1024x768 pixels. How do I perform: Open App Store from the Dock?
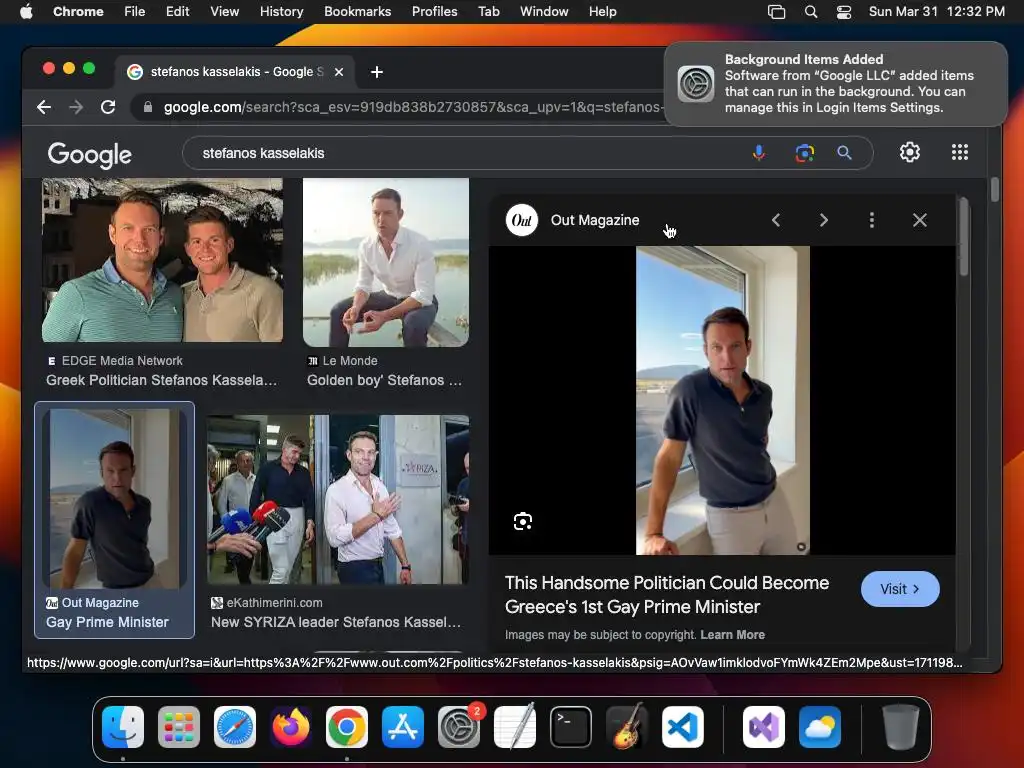[x=403, y=727]
